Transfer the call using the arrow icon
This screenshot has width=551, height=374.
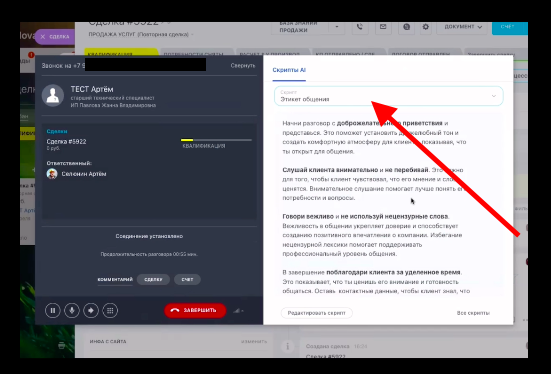click(91, 310)
